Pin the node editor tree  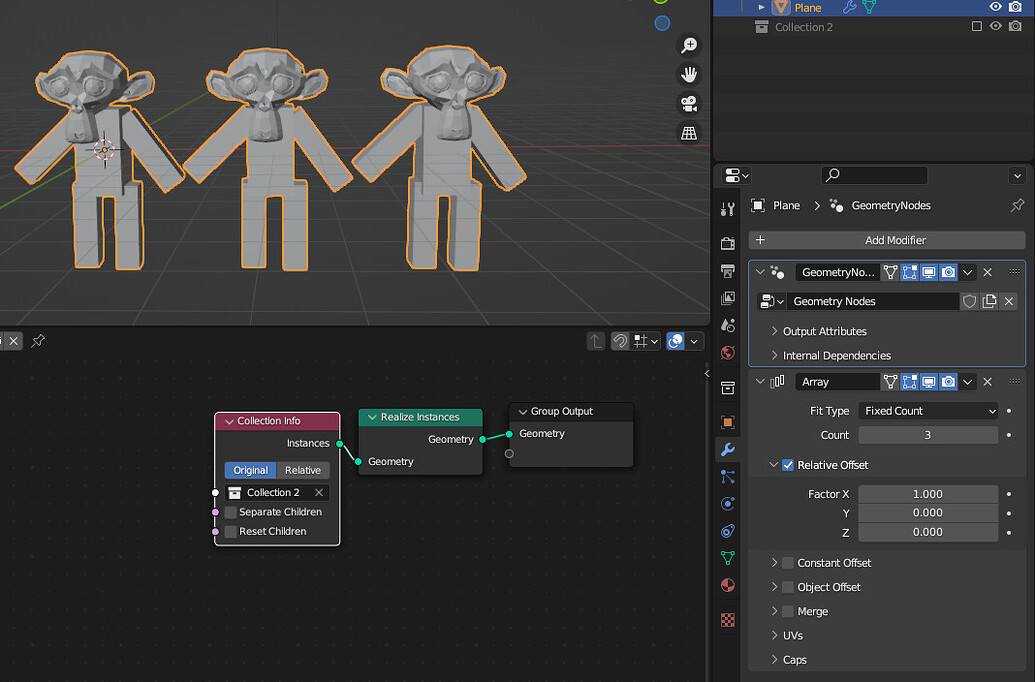pyautogui.click(x=38, y=341)
